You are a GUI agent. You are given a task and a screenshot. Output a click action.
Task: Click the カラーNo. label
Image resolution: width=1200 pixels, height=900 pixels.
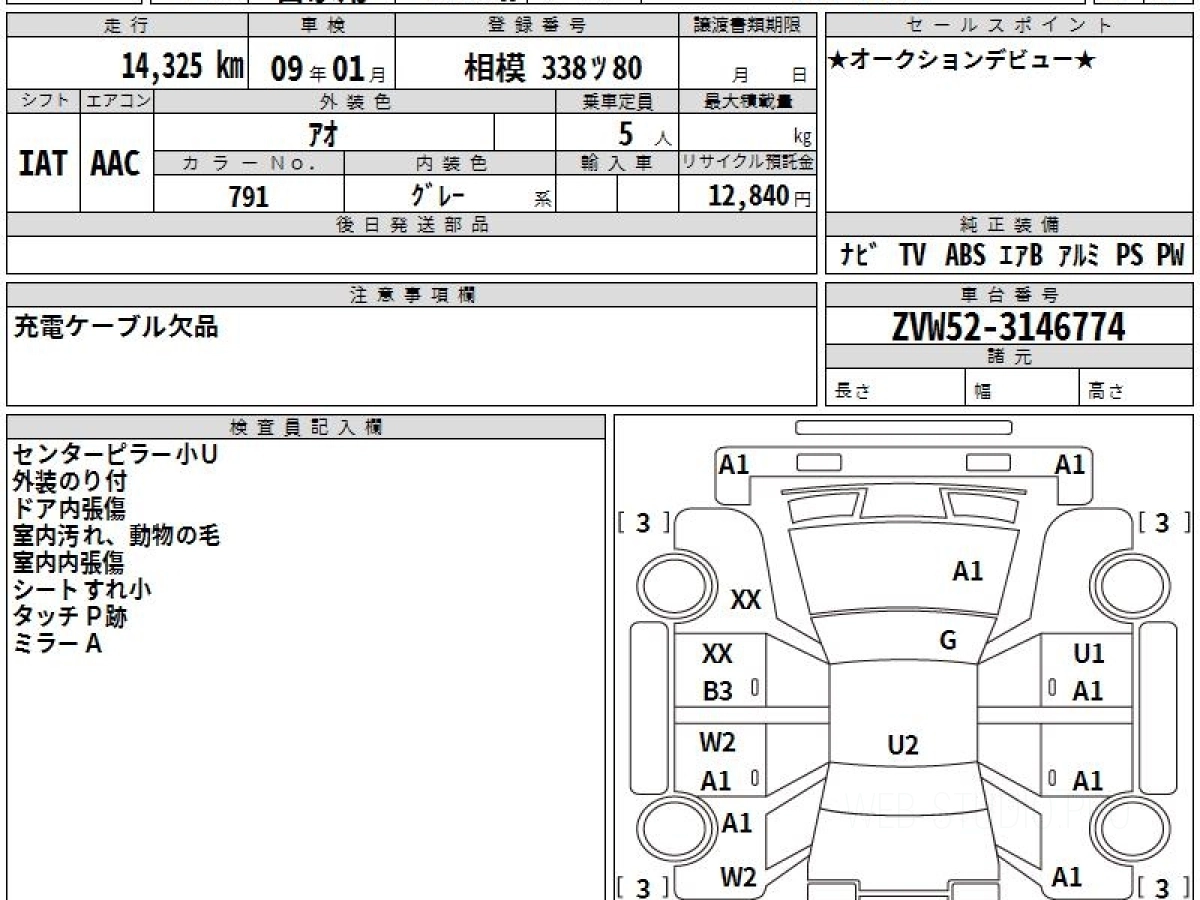[x=249, y=163]
